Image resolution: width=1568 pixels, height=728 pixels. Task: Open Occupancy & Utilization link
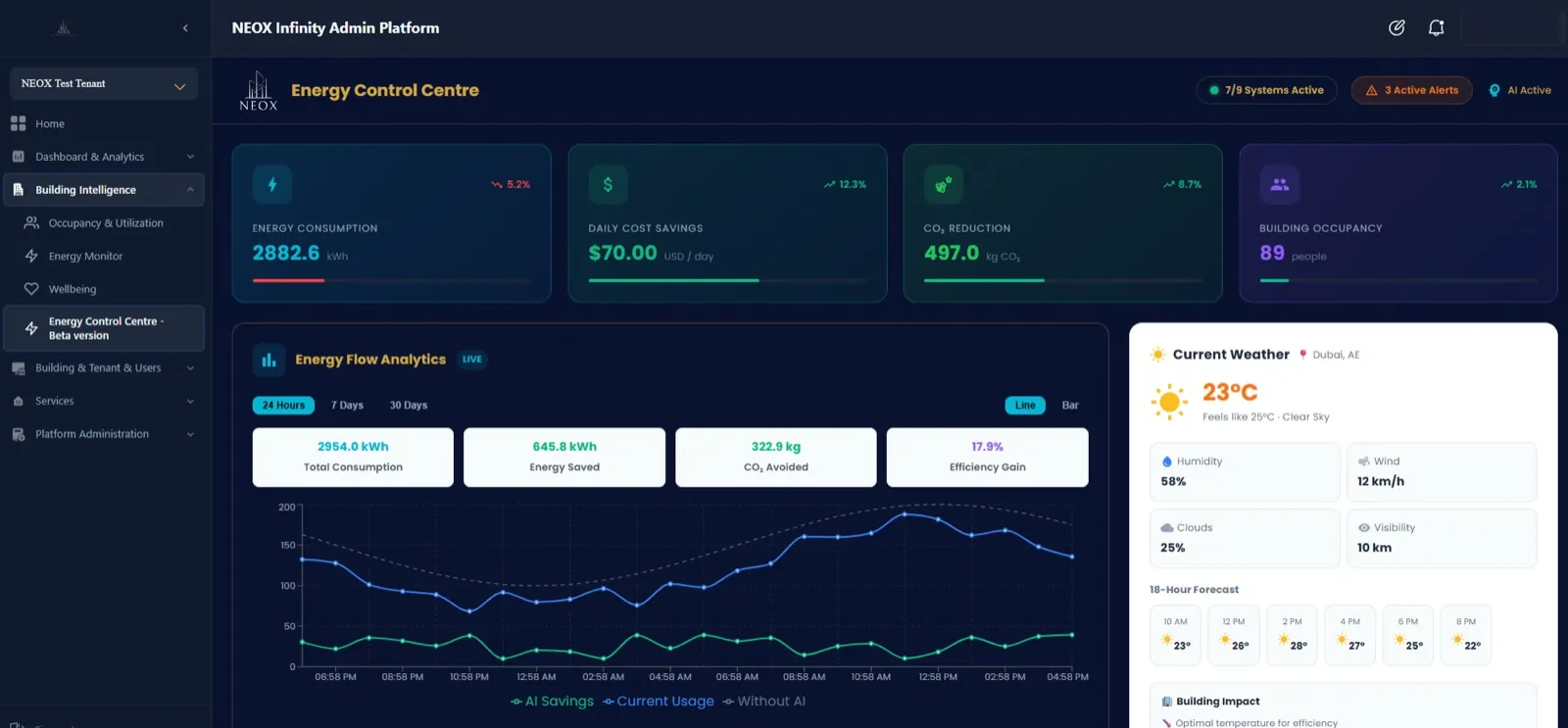tap(106, 223)
